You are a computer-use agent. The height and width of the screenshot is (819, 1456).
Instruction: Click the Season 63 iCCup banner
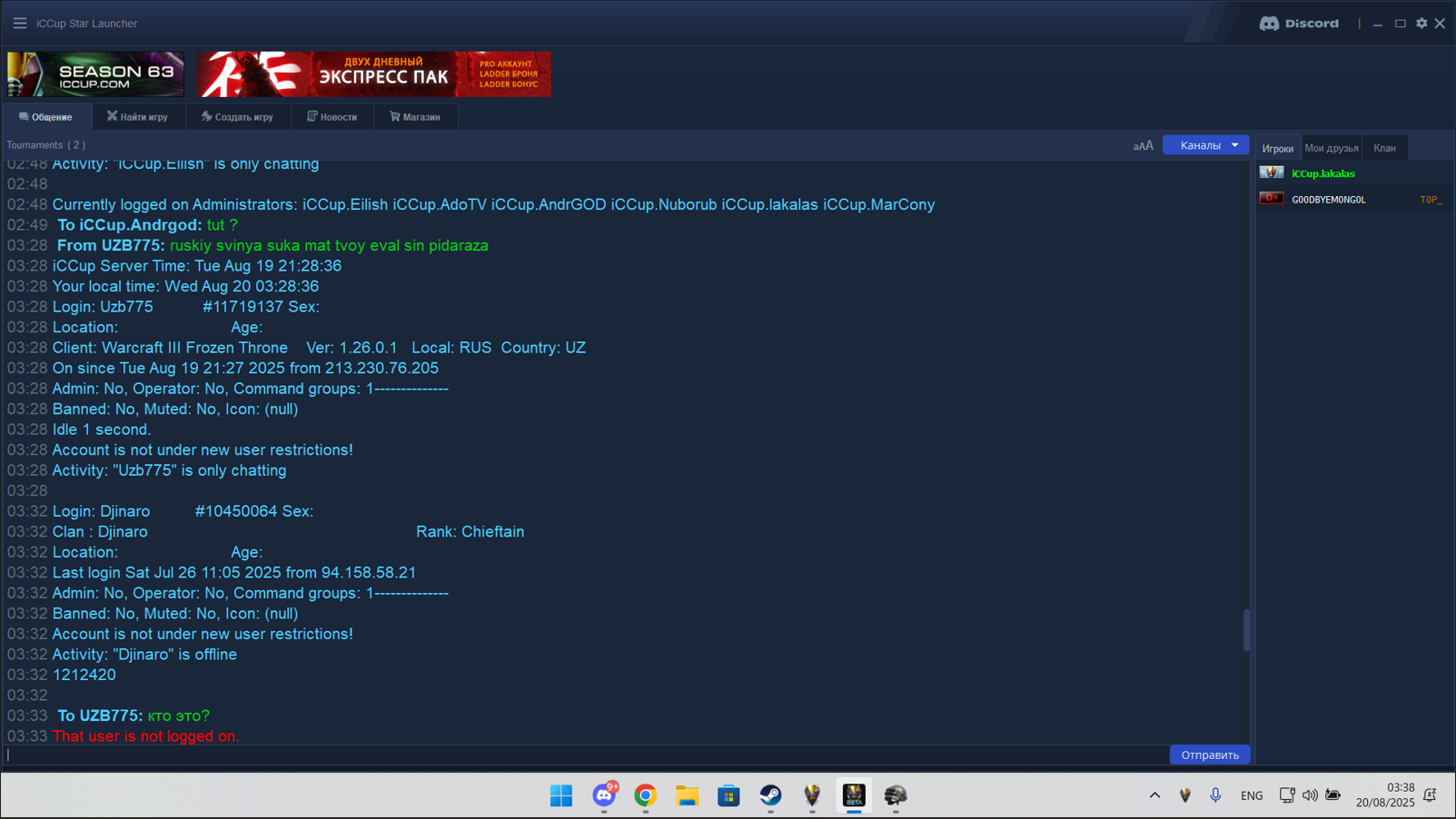pyautogui.click(x=95, y=74)
